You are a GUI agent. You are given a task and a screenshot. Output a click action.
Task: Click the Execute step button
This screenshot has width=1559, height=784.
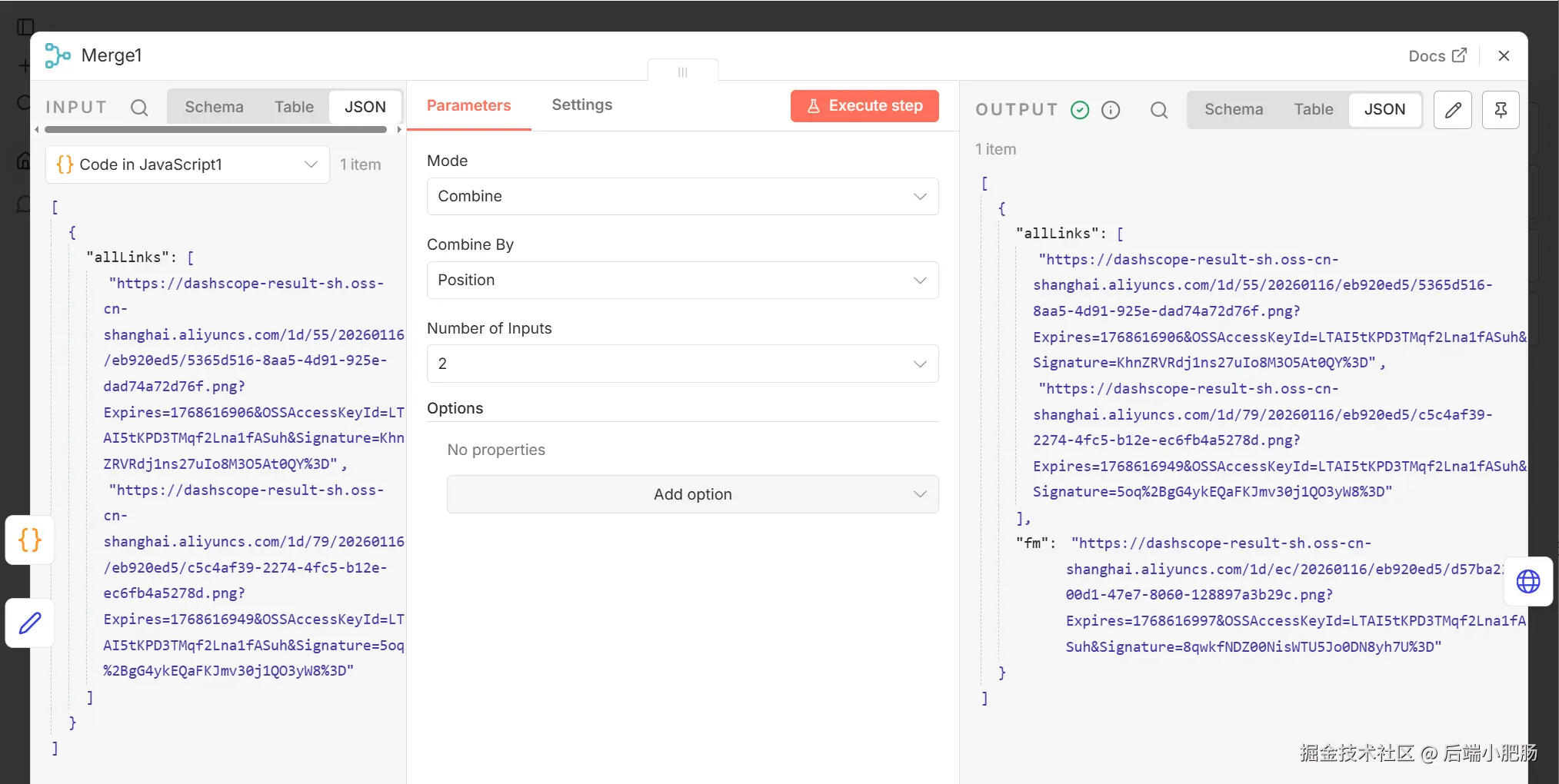[x=864, y=106]
